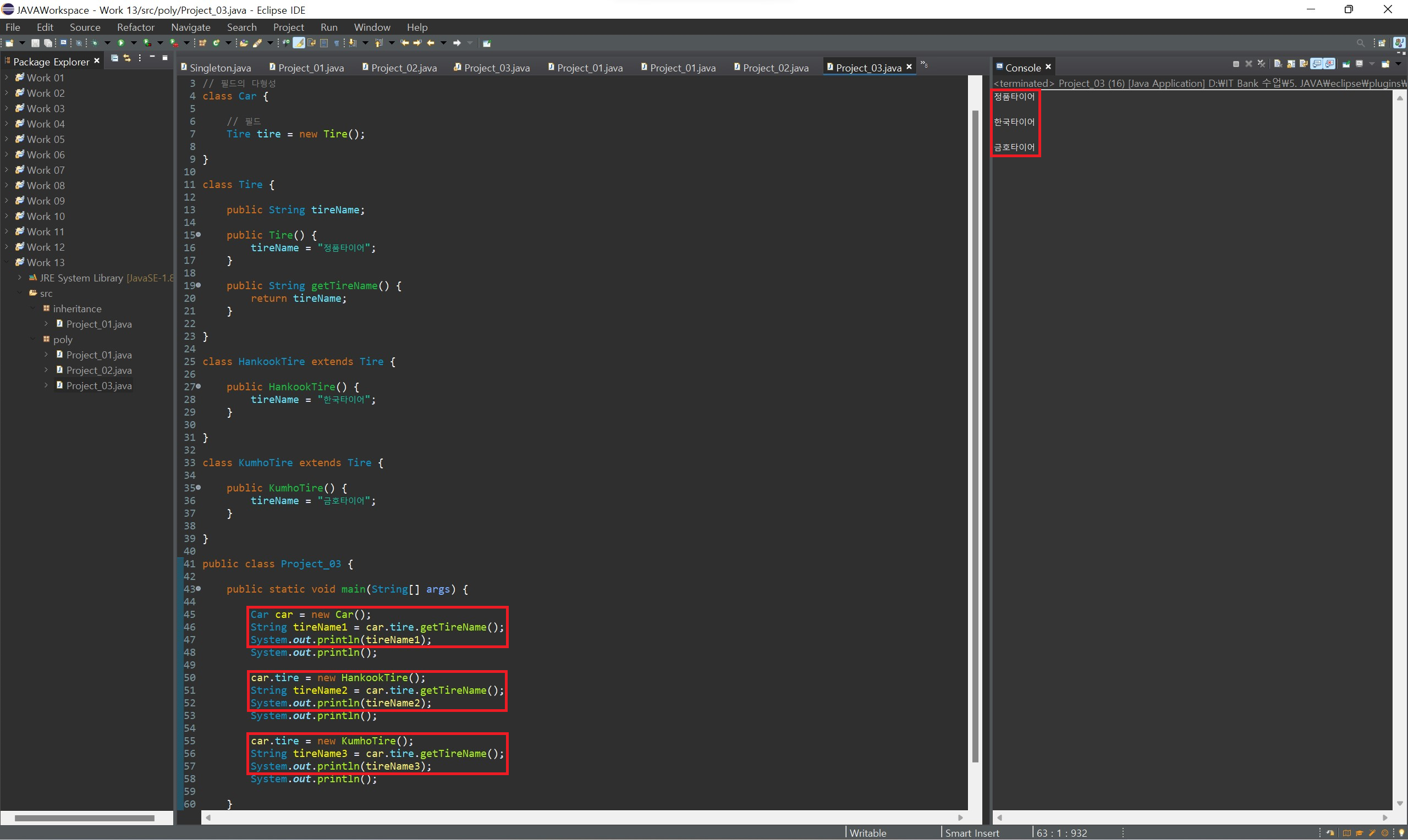Click the Save floppy disk icon
The image size is (1408, 840).
click(35, 43)
